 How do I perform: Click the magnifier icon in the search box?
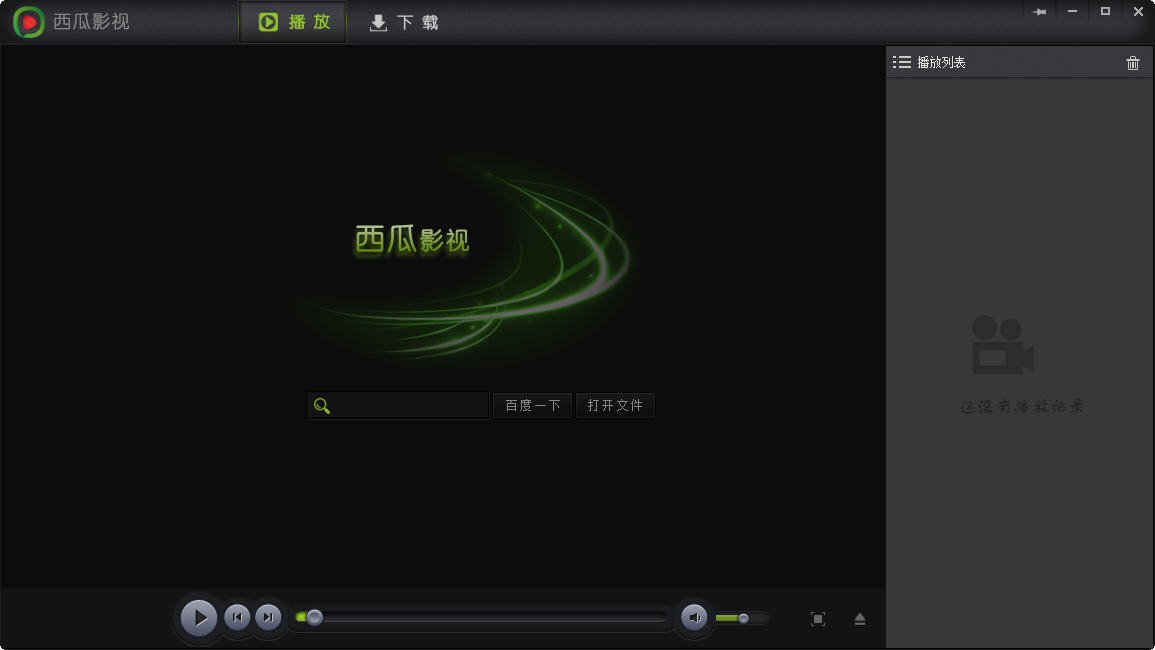[x=320, y=405]
